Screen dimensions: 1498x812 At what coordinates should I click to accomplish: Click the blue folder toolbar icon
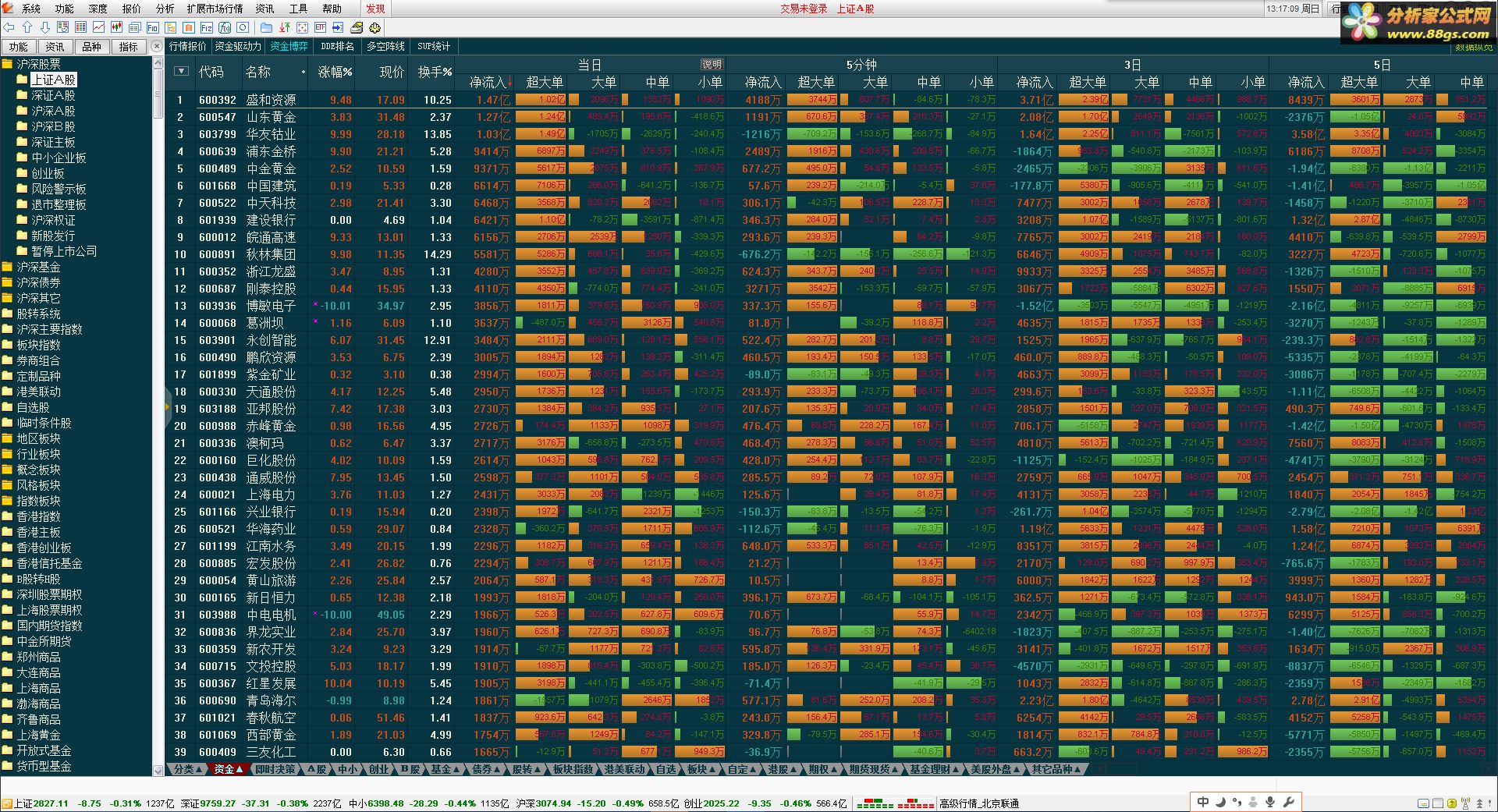pos(266,27)
